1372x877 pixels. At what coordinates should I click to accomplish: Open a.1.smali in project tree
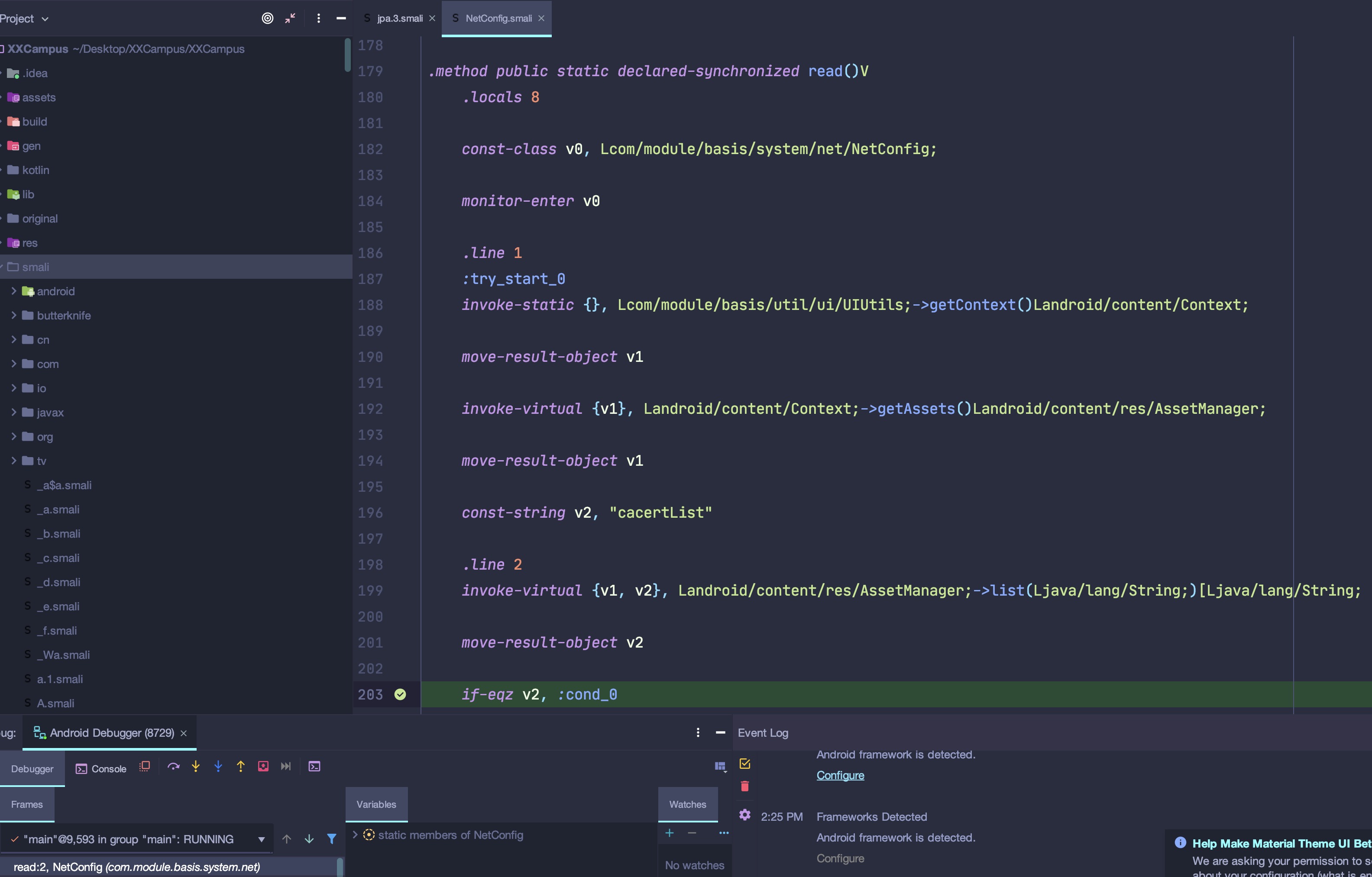[x=60, y=679]
